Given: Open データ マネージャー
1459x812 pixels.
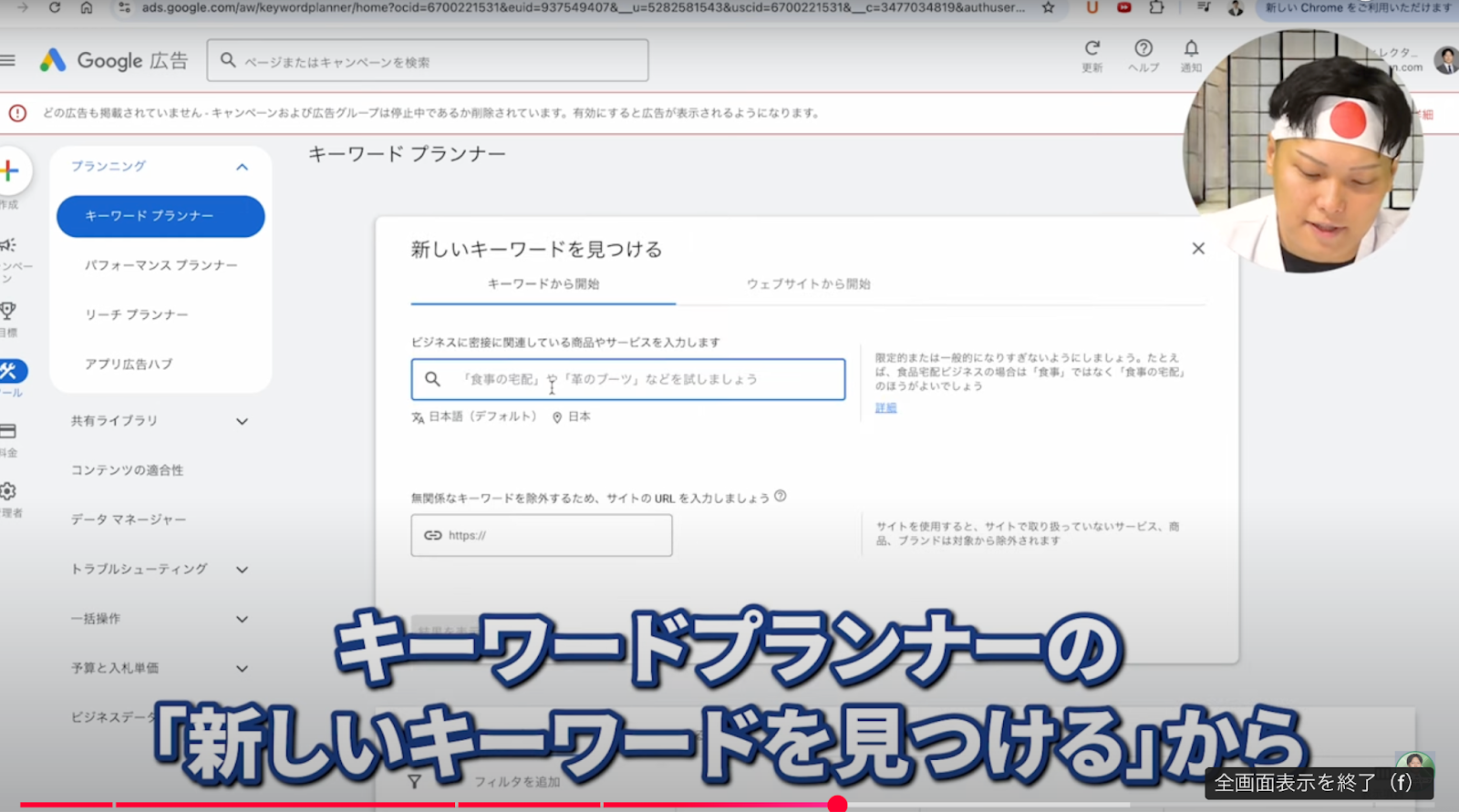Looking at the screenshot, I should pos(129,519).
